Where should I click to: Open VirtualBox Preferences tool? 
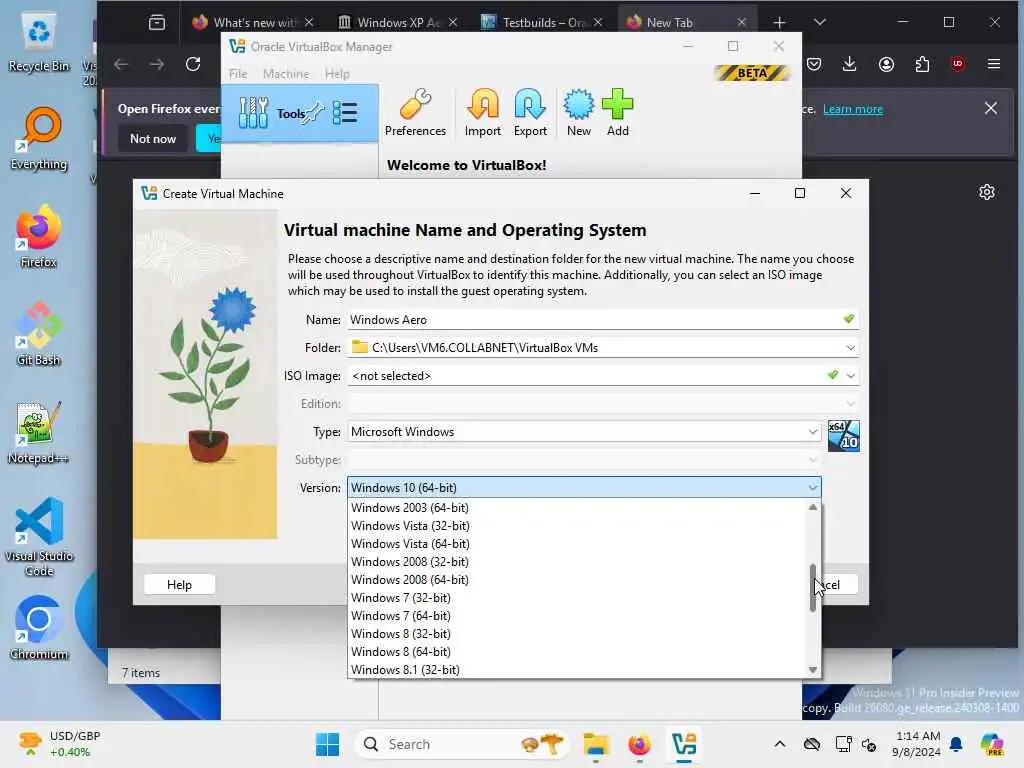[415, 113]
